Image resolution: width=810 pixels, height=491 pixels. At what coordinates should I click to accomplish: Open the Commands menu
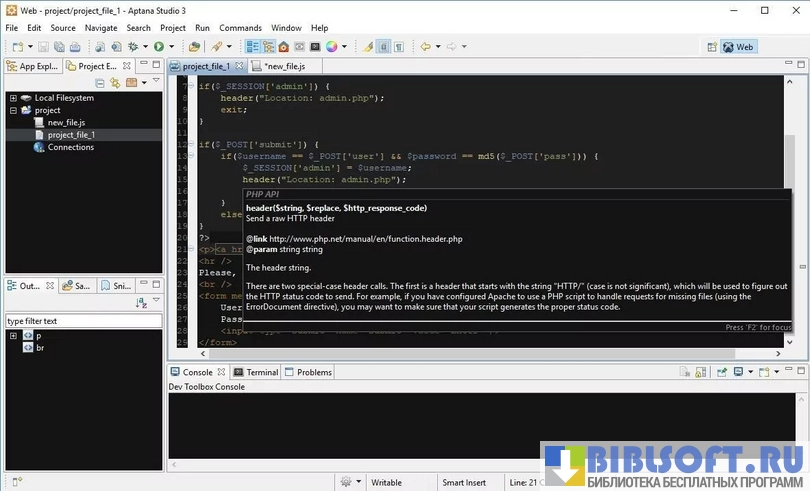(x=240, y=28)
